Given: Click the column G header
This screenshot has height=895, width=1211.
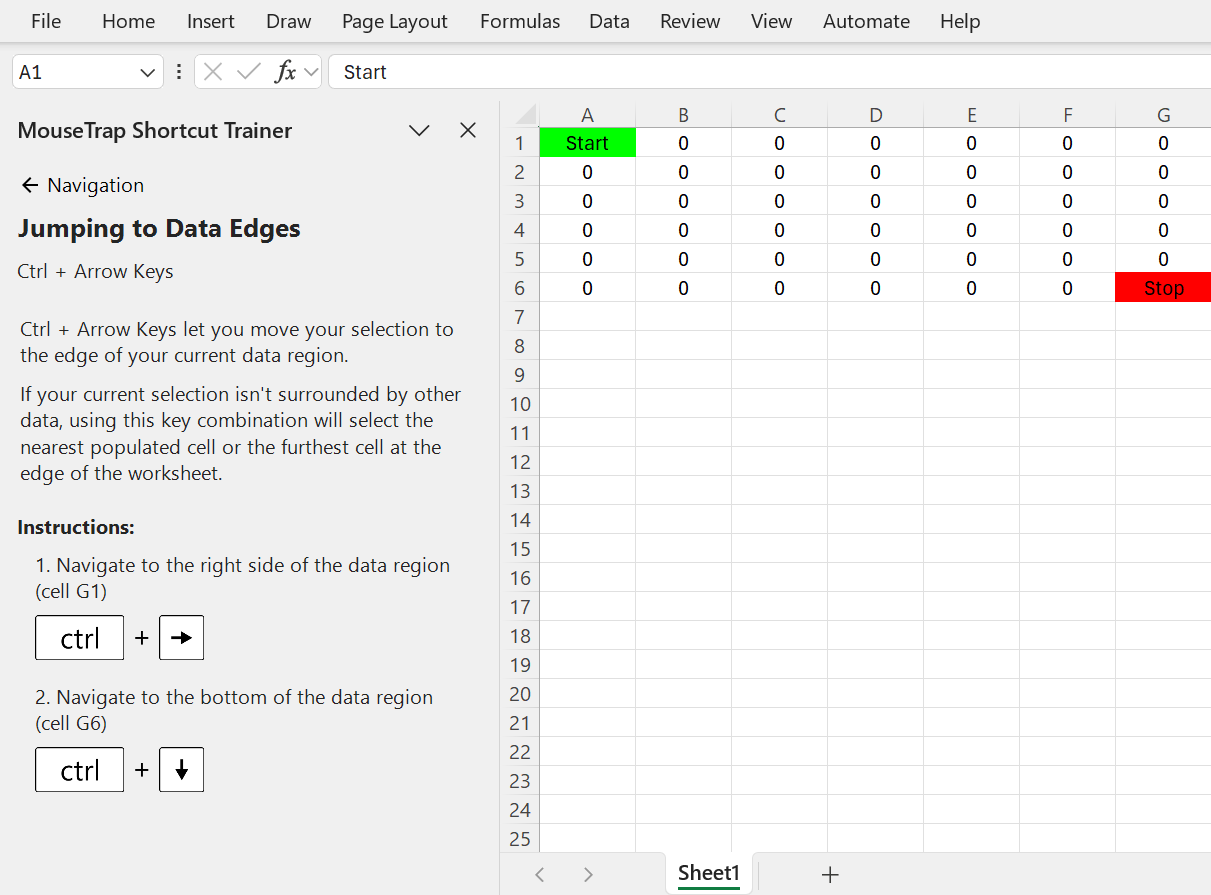Looking at the screenshot, I should (x=1162, y=114).
